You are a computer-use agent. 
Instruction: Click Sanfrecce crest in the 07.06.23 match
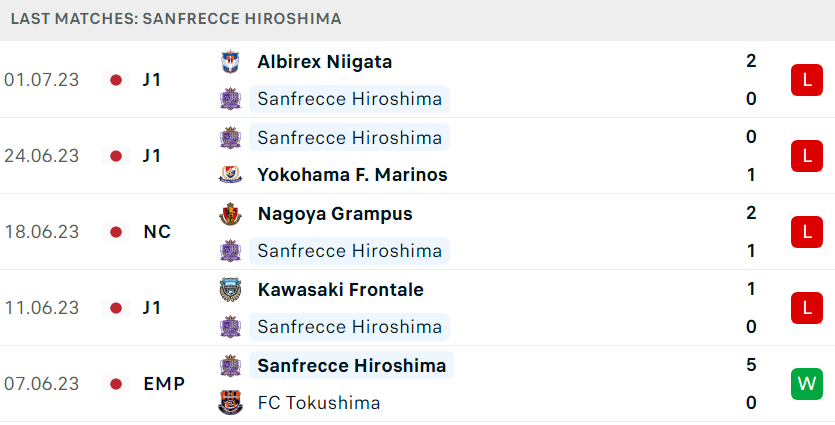tap(231, 365)
